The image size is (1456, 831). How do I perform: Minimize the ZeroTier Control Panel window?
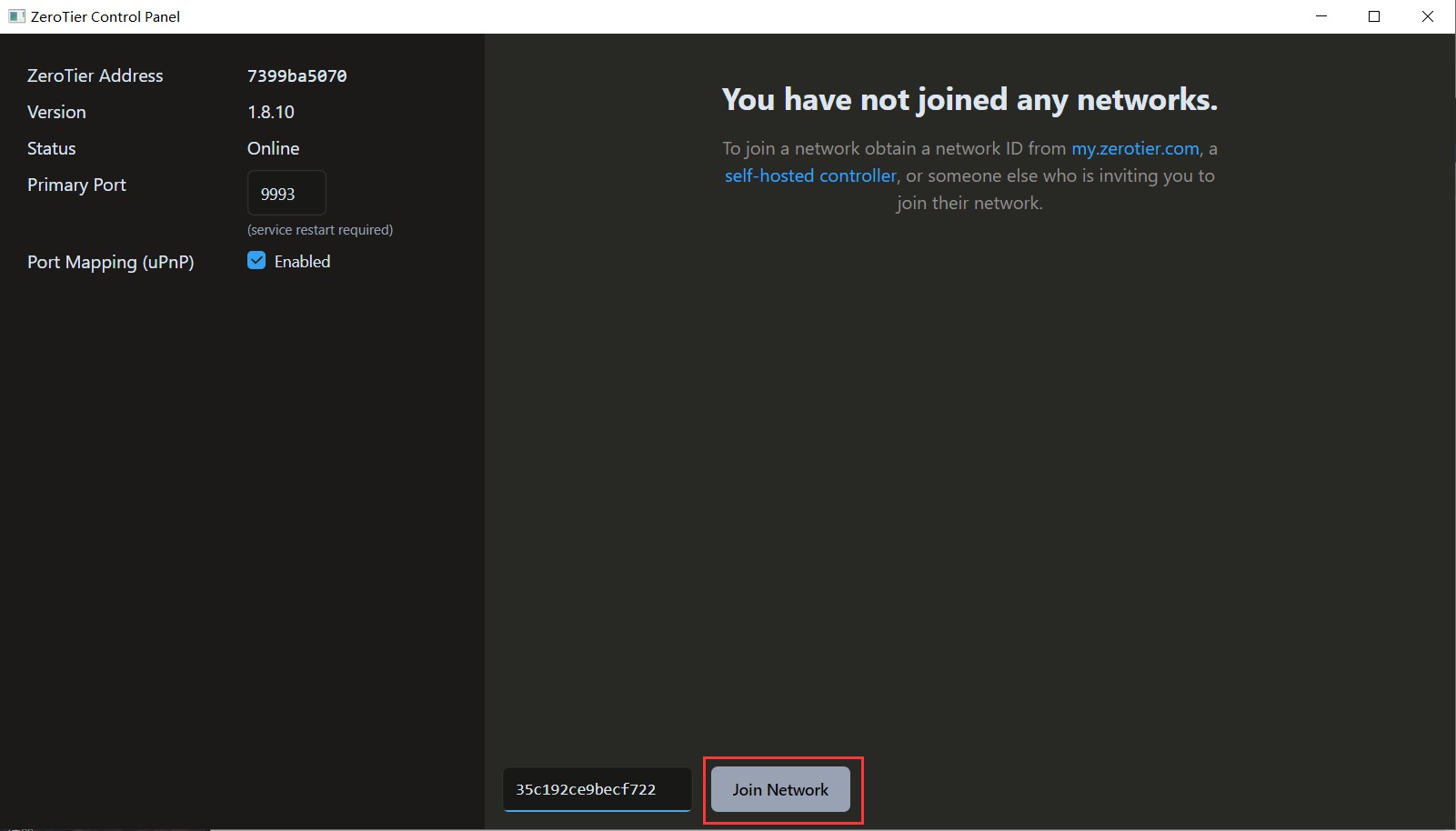[x=1321, y=16]
